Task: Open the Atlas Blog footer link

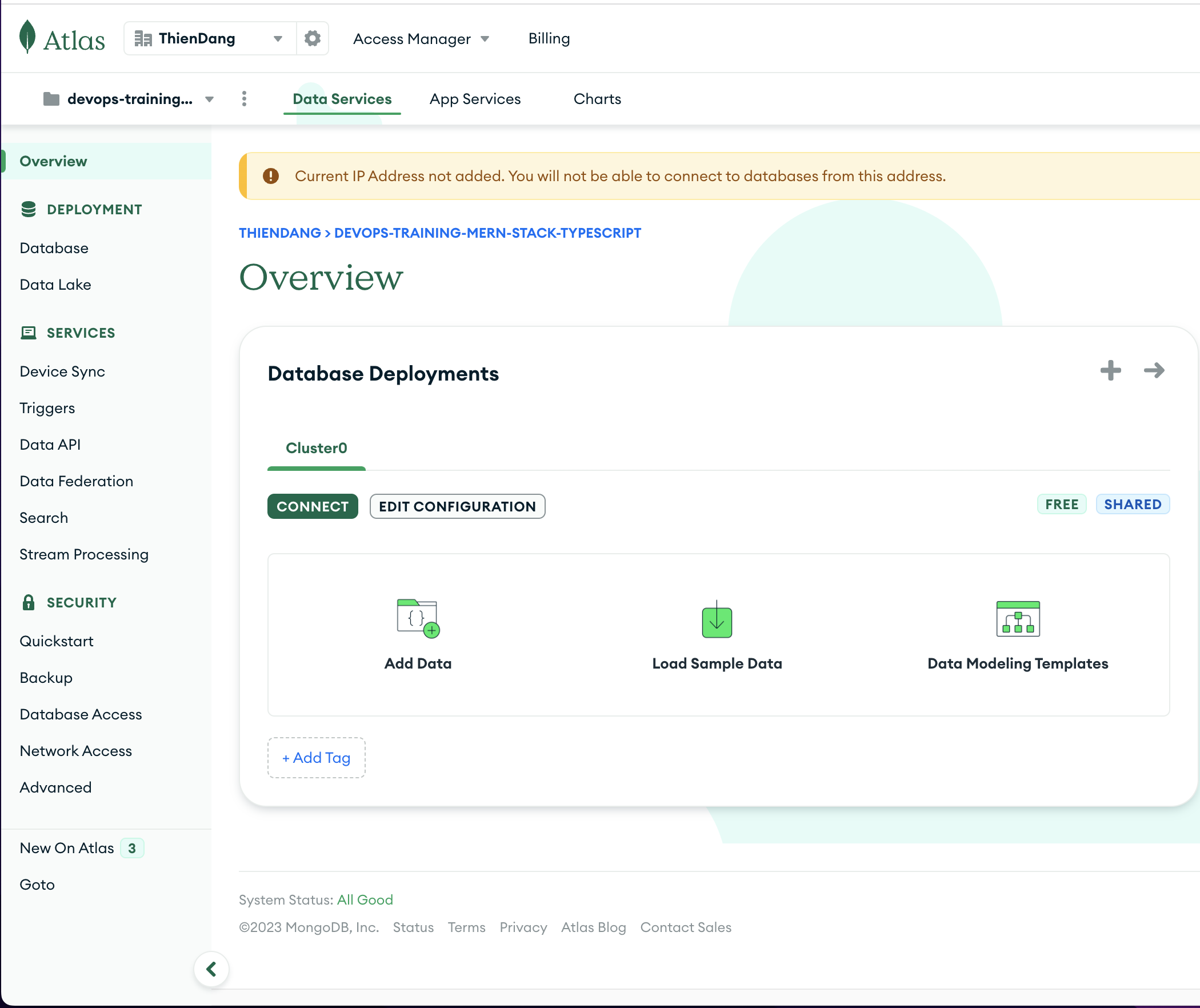Action: (x=593, y=927)
